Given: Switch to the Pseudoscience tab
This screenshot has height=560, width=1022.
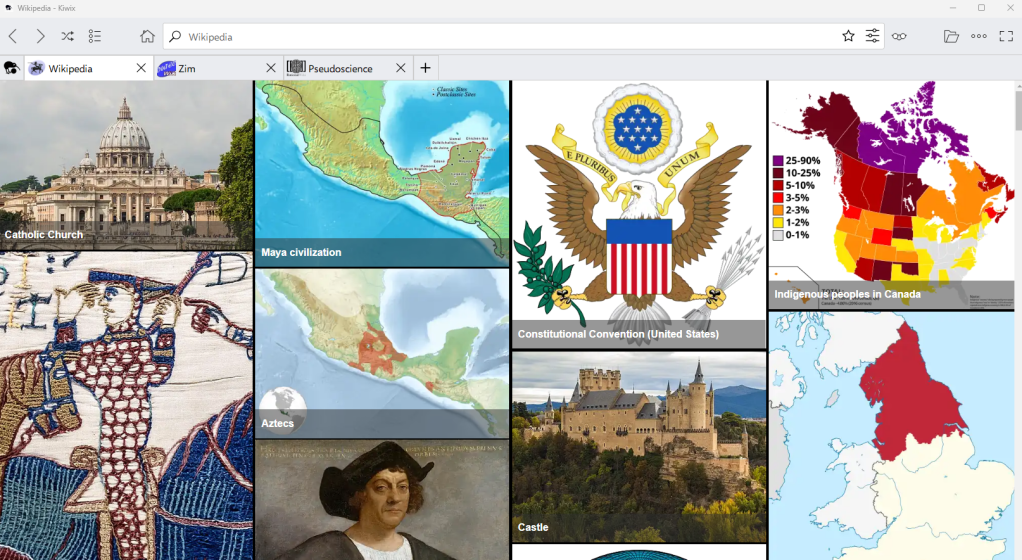Looking at the screenshot, I should tap(340, 68).
